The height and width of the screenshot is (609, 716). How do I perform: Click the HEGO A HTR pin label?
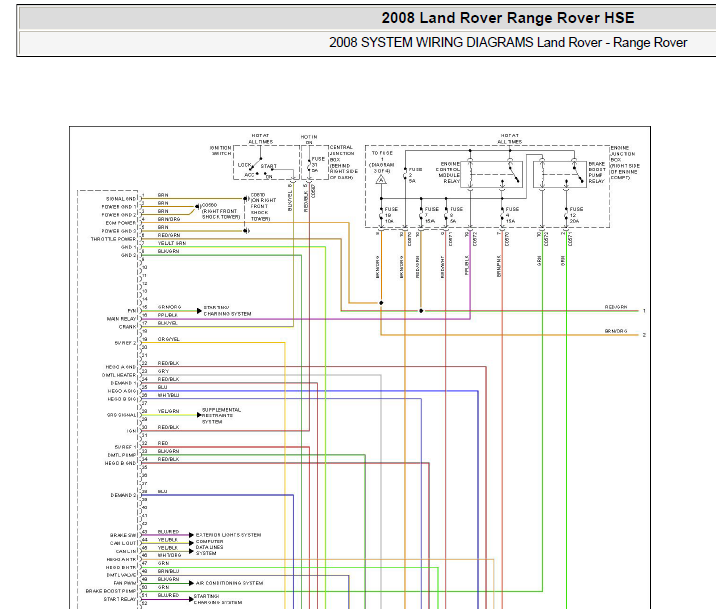point(121,559)
